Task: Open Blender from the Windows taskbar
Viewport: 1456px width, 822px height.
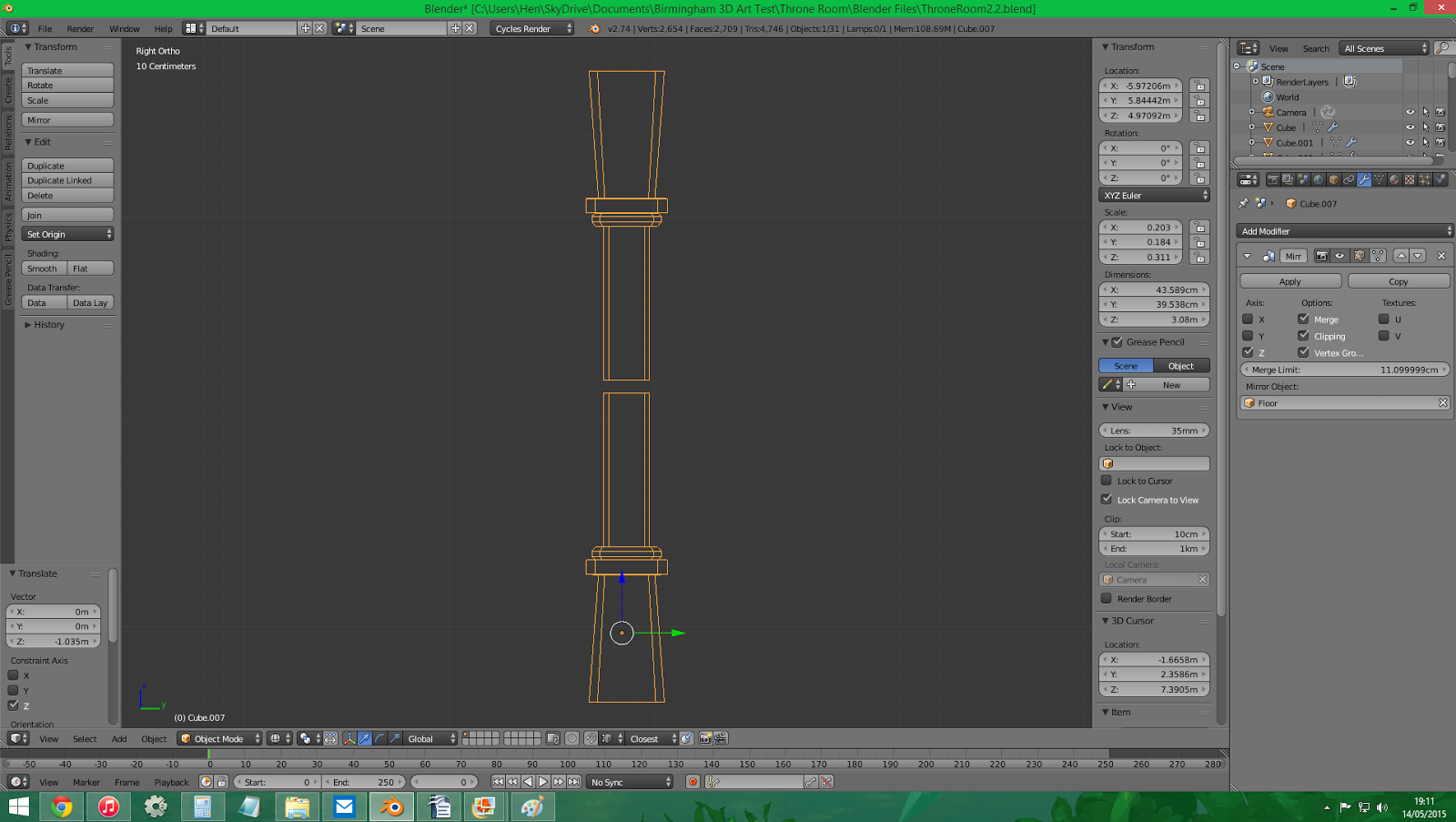Action: (392, 807)
